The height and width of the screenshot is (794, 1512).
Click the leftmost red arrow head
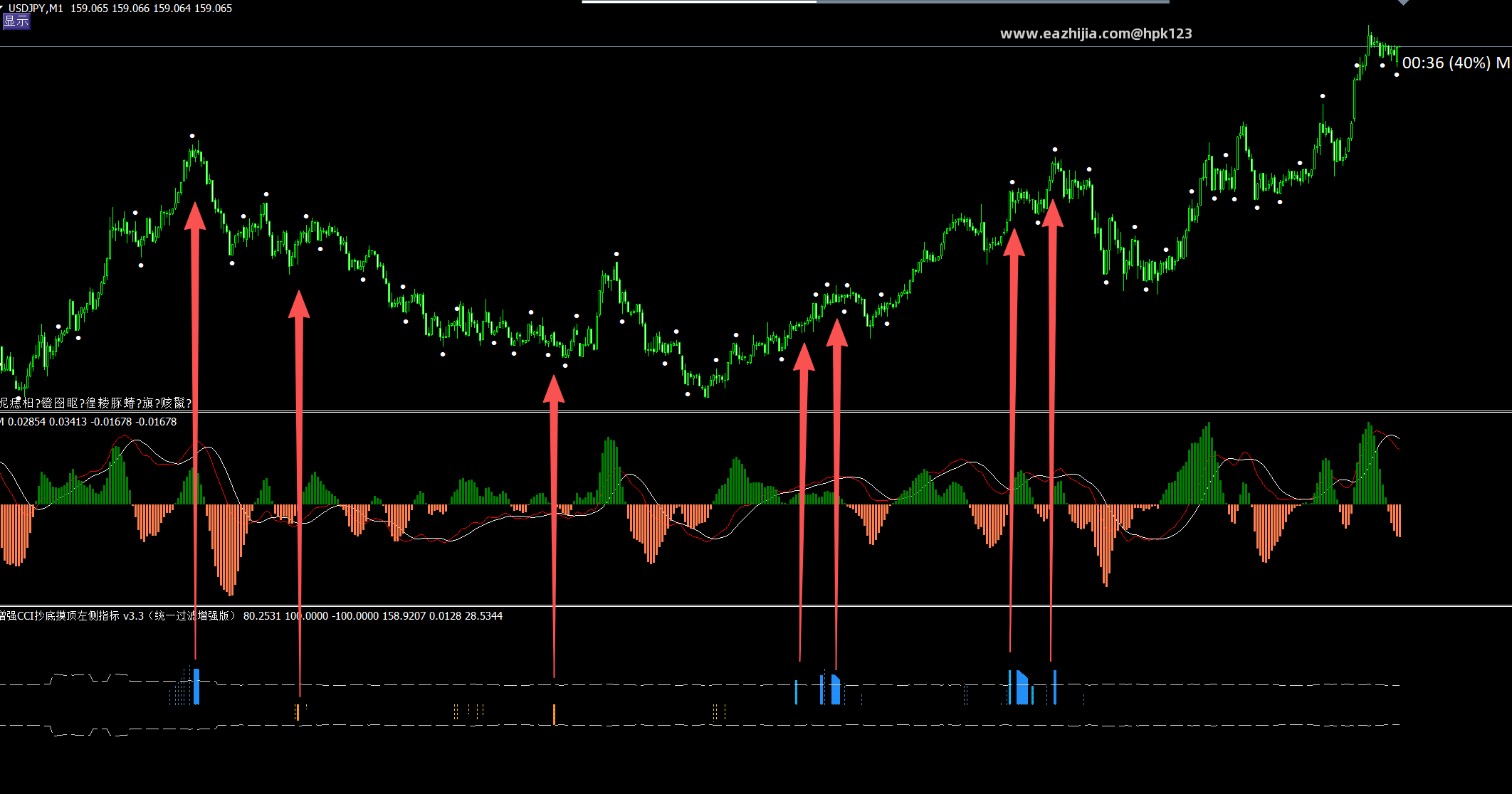click(195, 216)
